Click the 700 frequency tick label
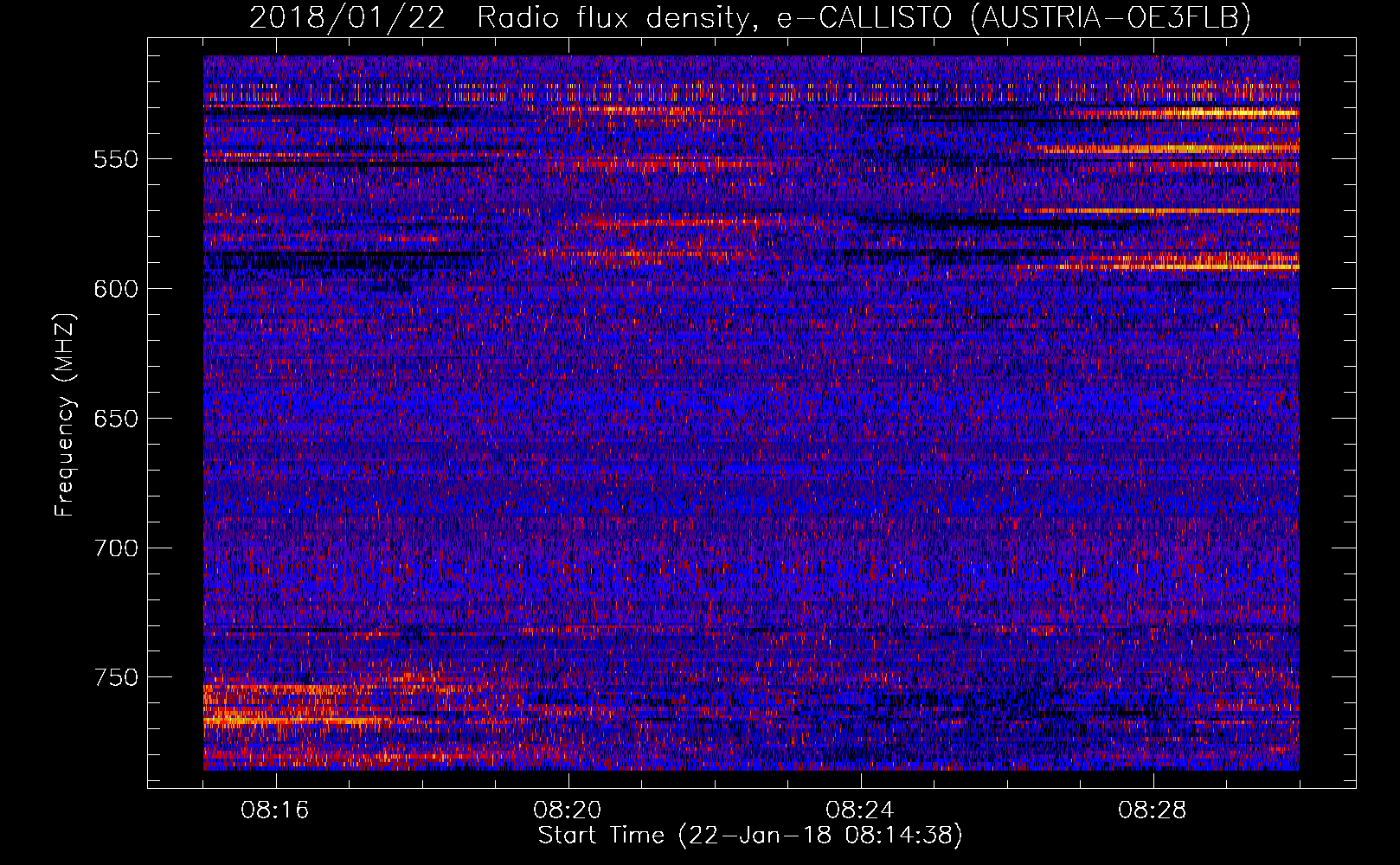The width and height of the screenshot is (1400, 865). point(116,548)
